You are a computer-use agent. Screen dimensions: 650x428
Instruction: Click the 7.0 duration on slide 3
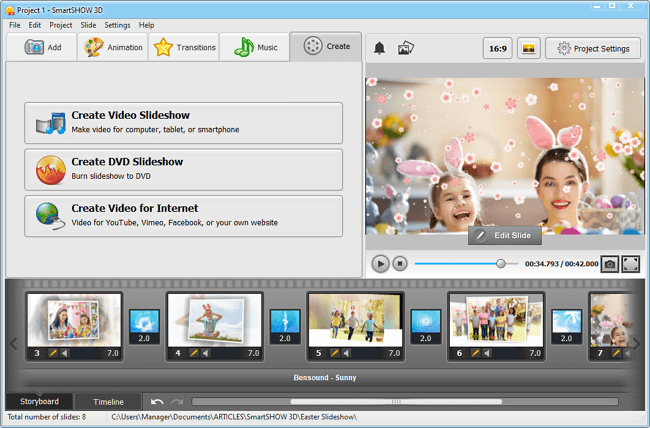point(113,353)
